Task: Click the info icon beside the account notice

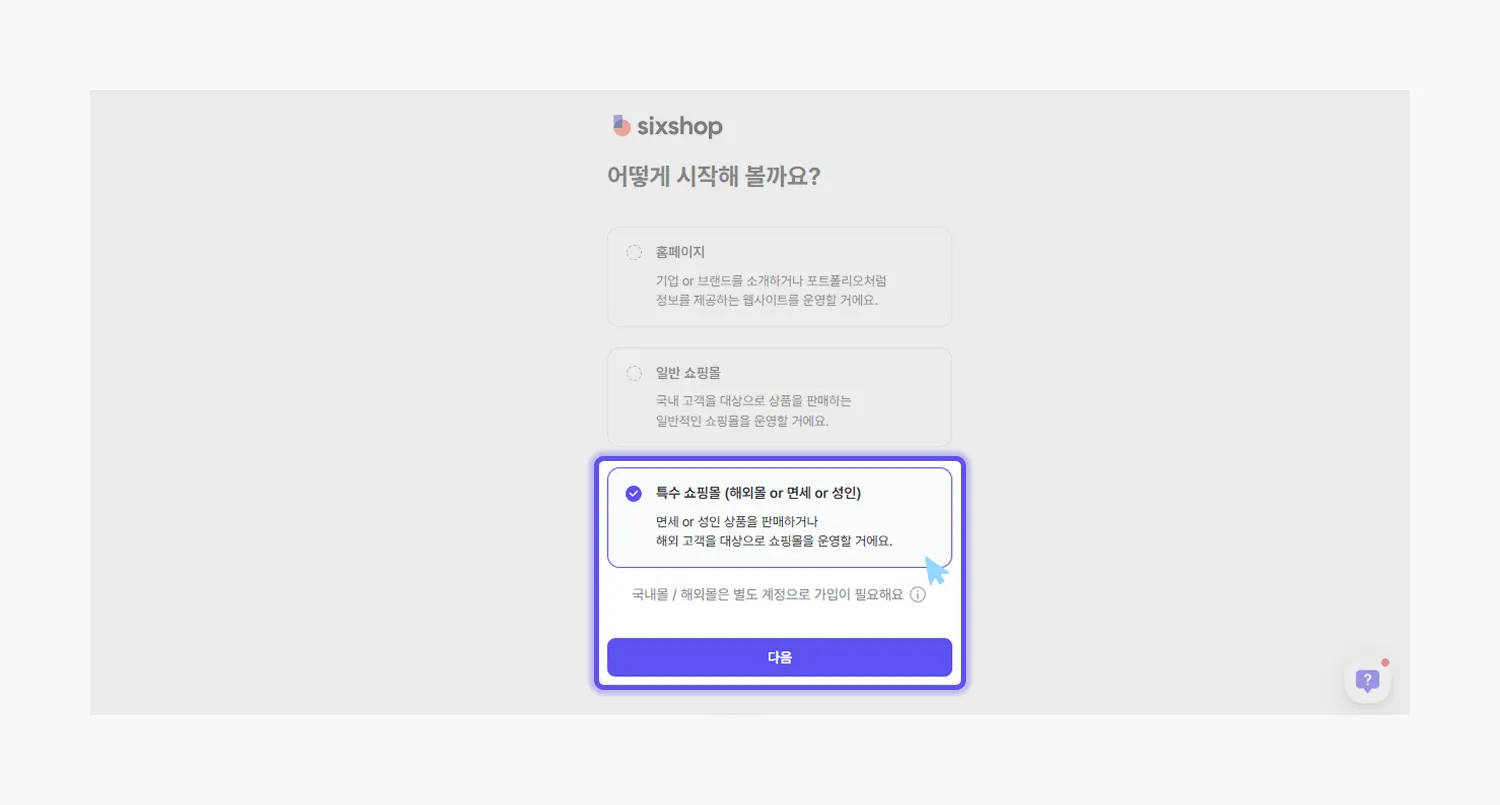Action: click(x=917, y=594)
